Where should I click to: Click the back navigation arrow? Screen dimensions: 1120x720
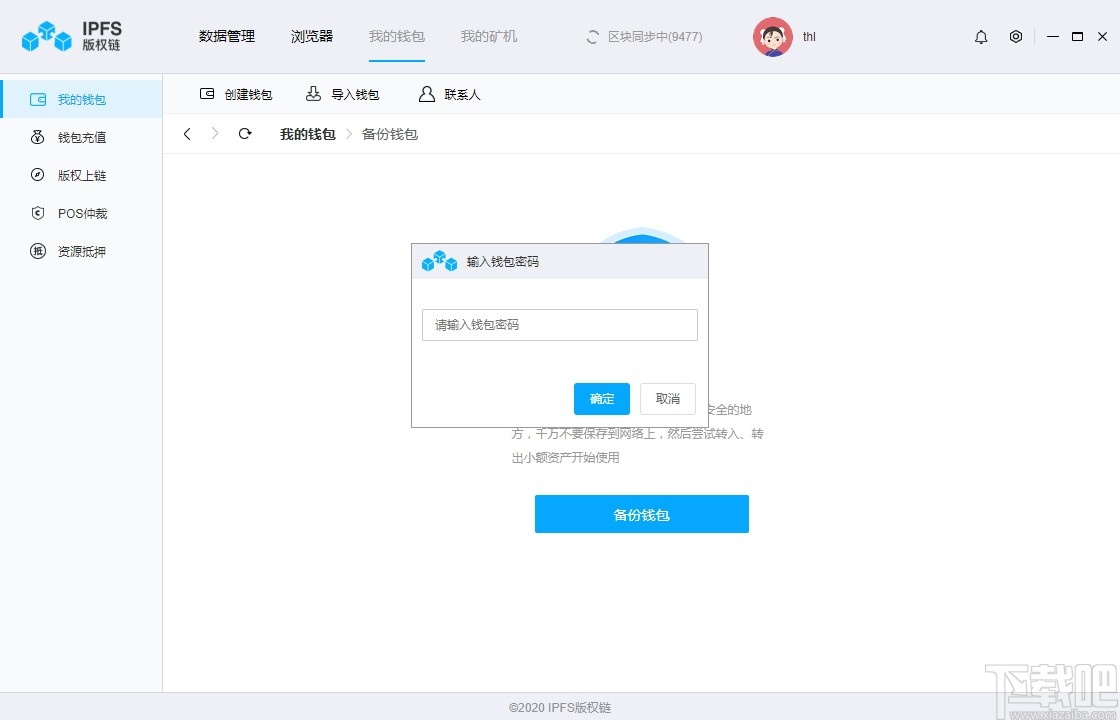pos(187,133)
